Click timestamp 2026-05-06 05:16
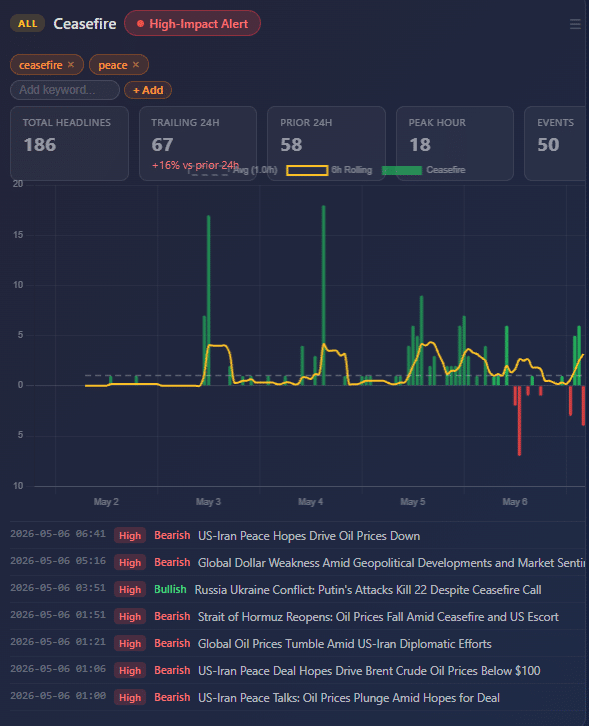 click(x=58, y=561)
